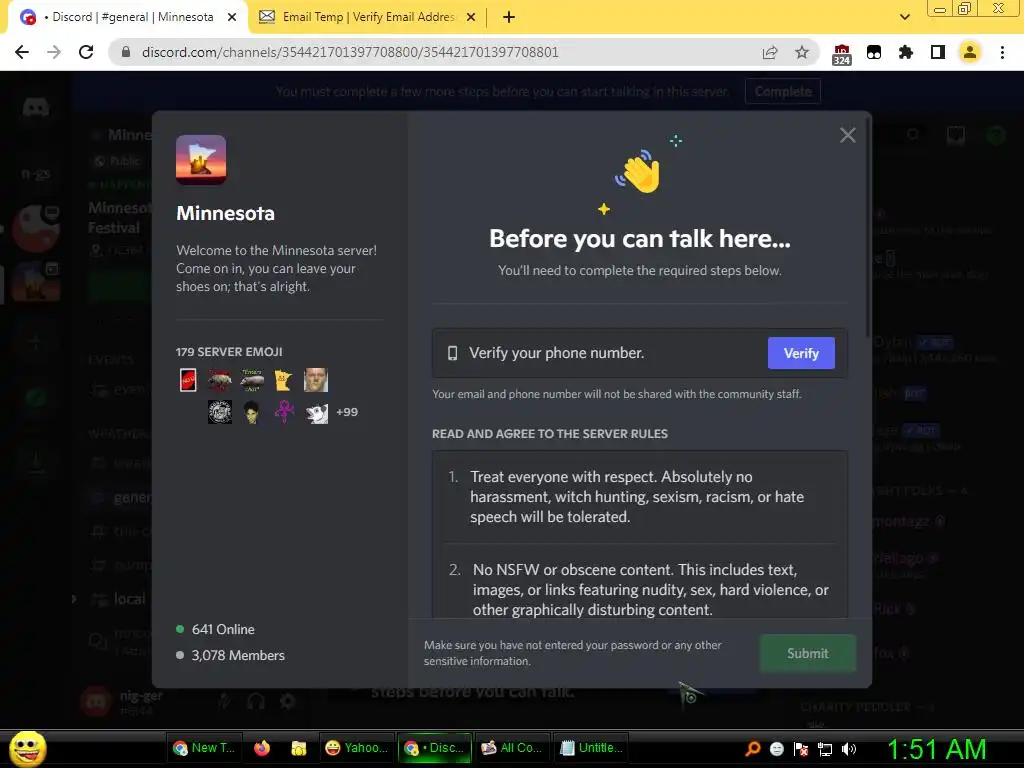Click the padlock site info icon
The width and height of the screenshot is (1024, 768).
[x=126, y=52]
